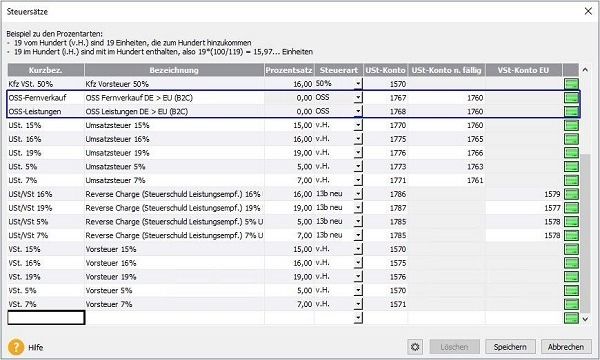Close the Steuersätze dialog

click(588, 11)
